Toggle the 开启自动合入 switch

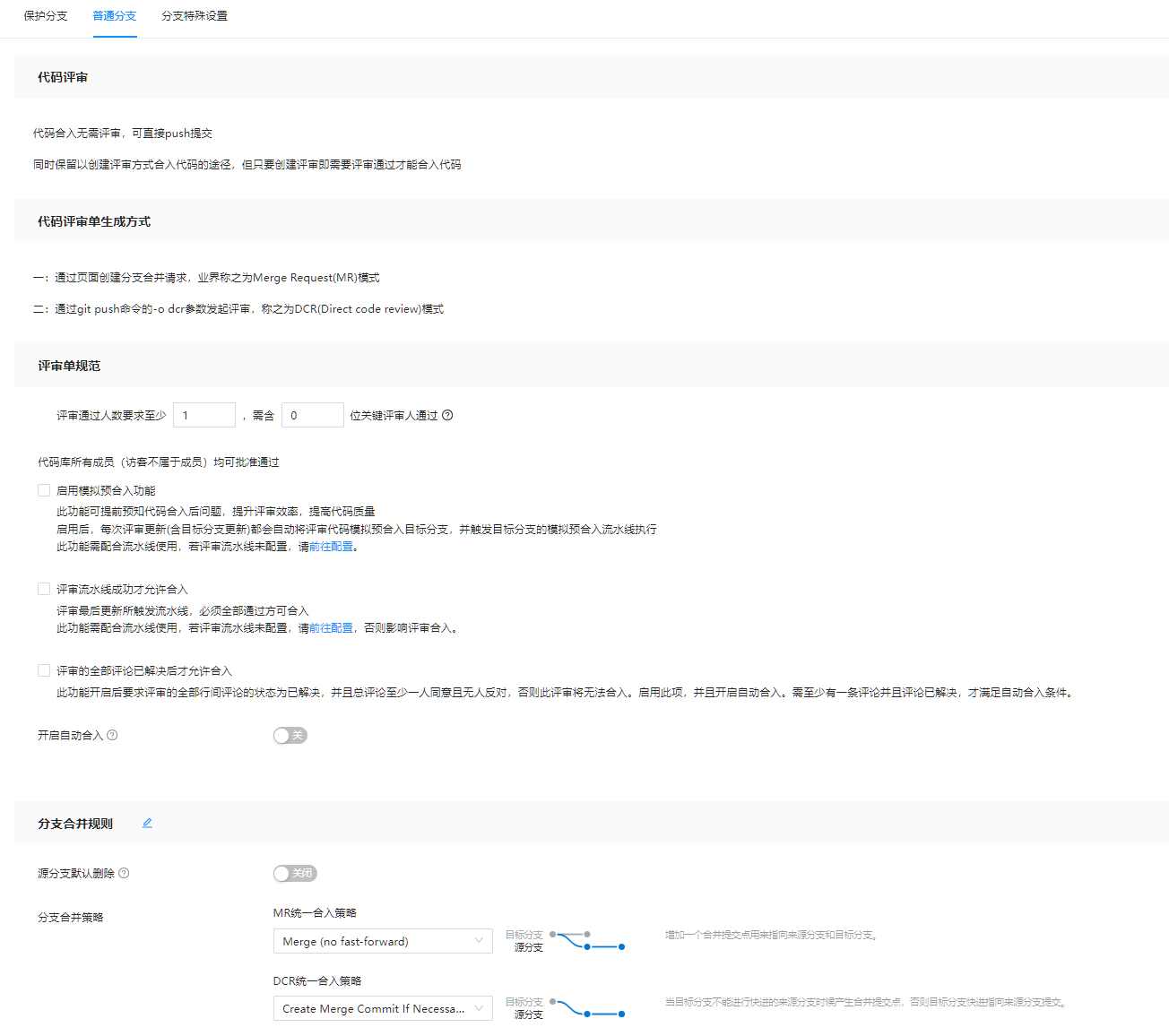click(x=290, y=735)
